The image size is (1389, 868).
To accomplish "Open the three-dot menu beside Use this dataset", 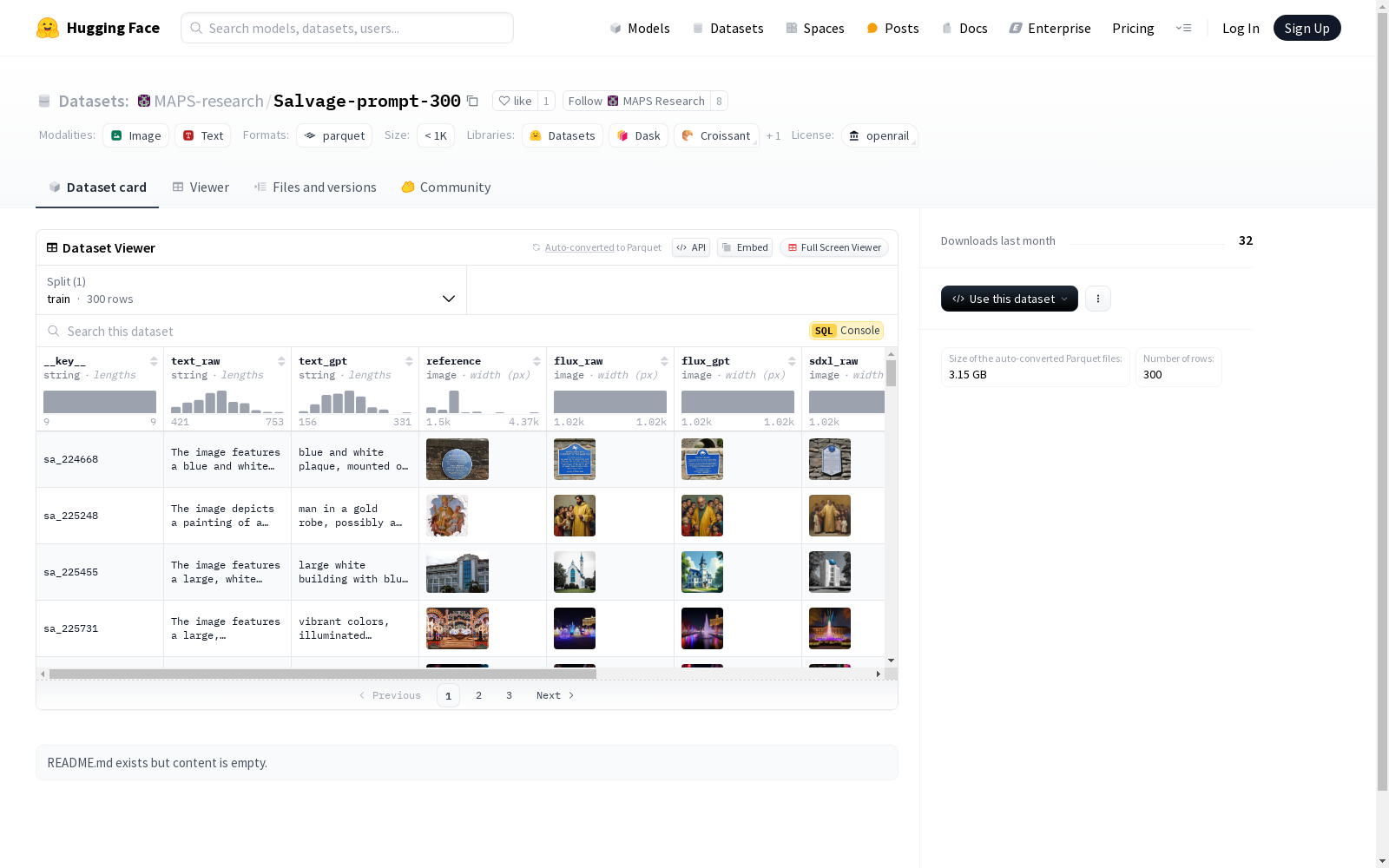I will coord(1098,299).
